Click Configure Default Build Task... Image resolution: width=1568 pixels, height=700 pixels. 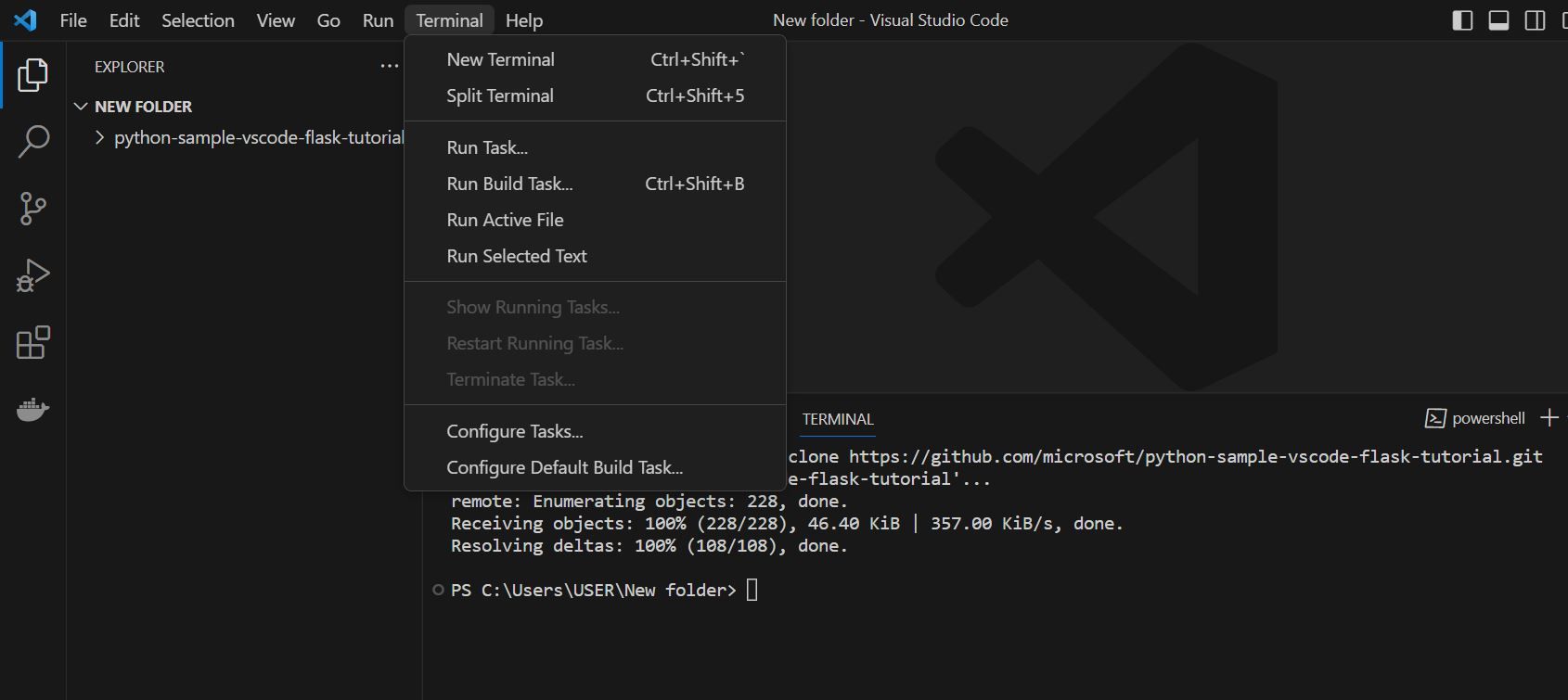point(564,467)
